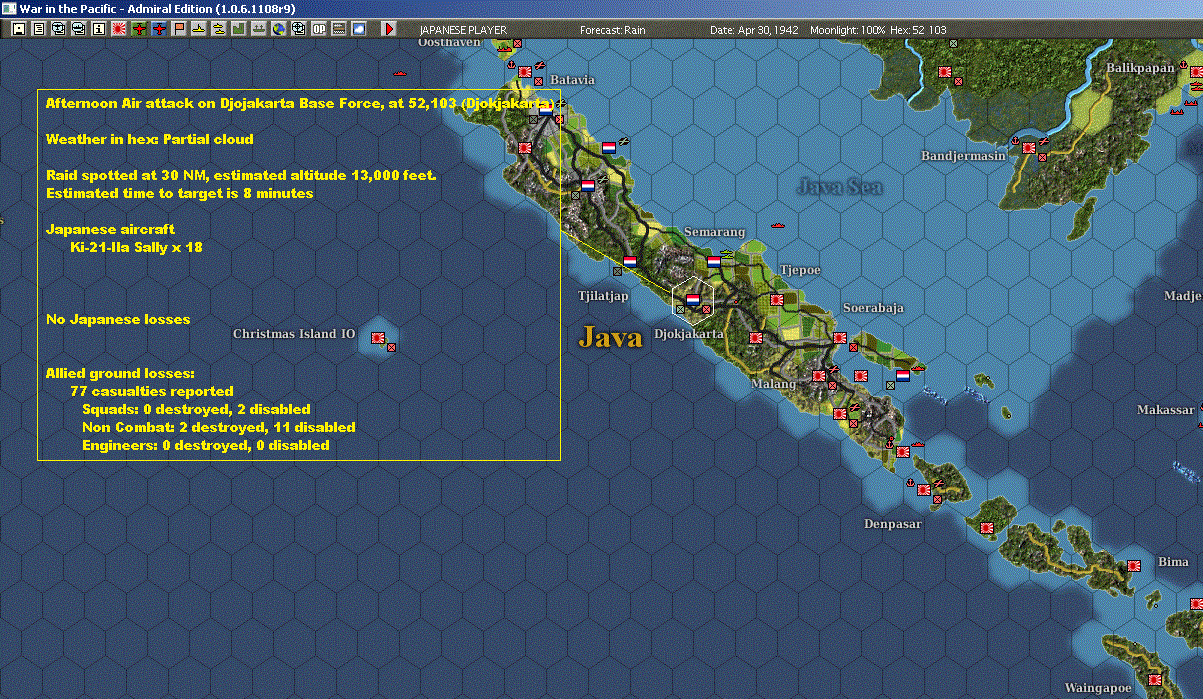This screenshot has height=699, width=1203.
Task: Click the Semarang city label
Action: tap(714, 232)
